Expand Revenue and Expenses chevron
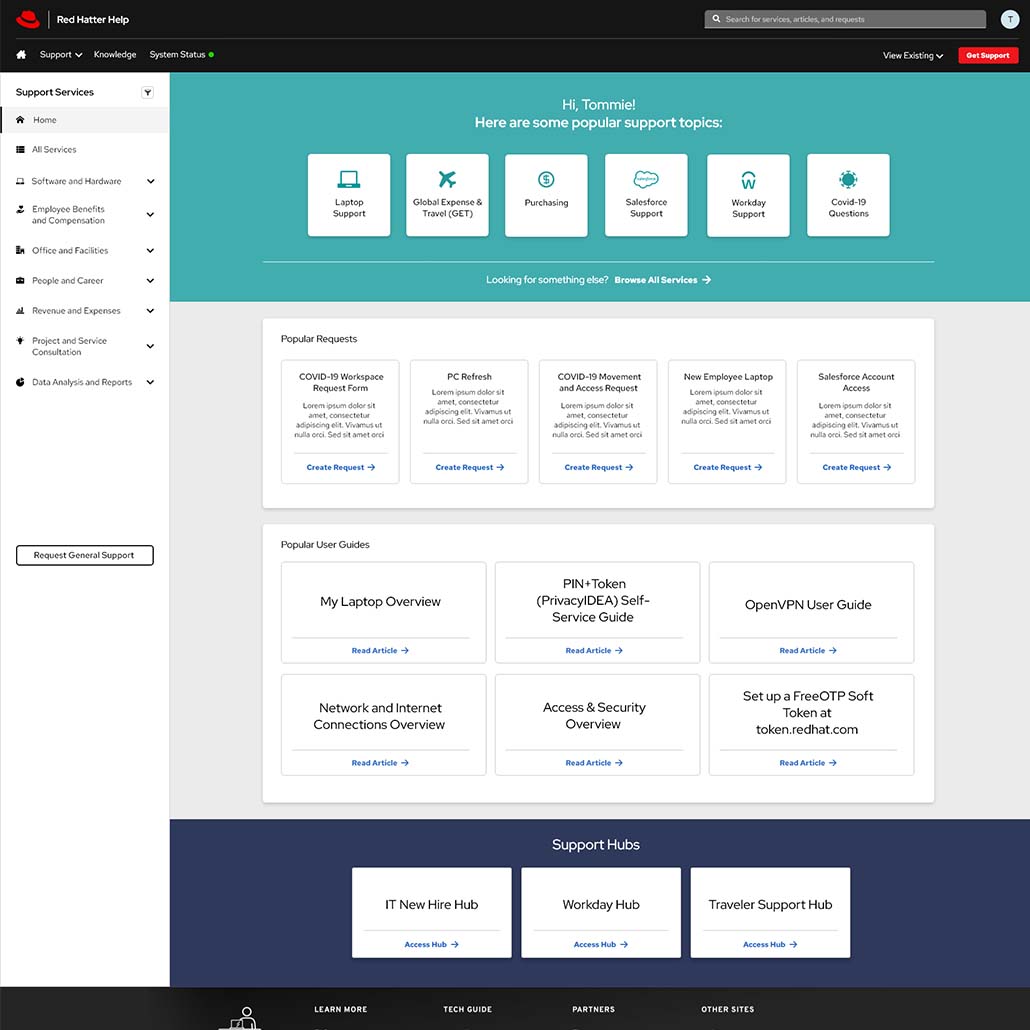 point(150,311)
